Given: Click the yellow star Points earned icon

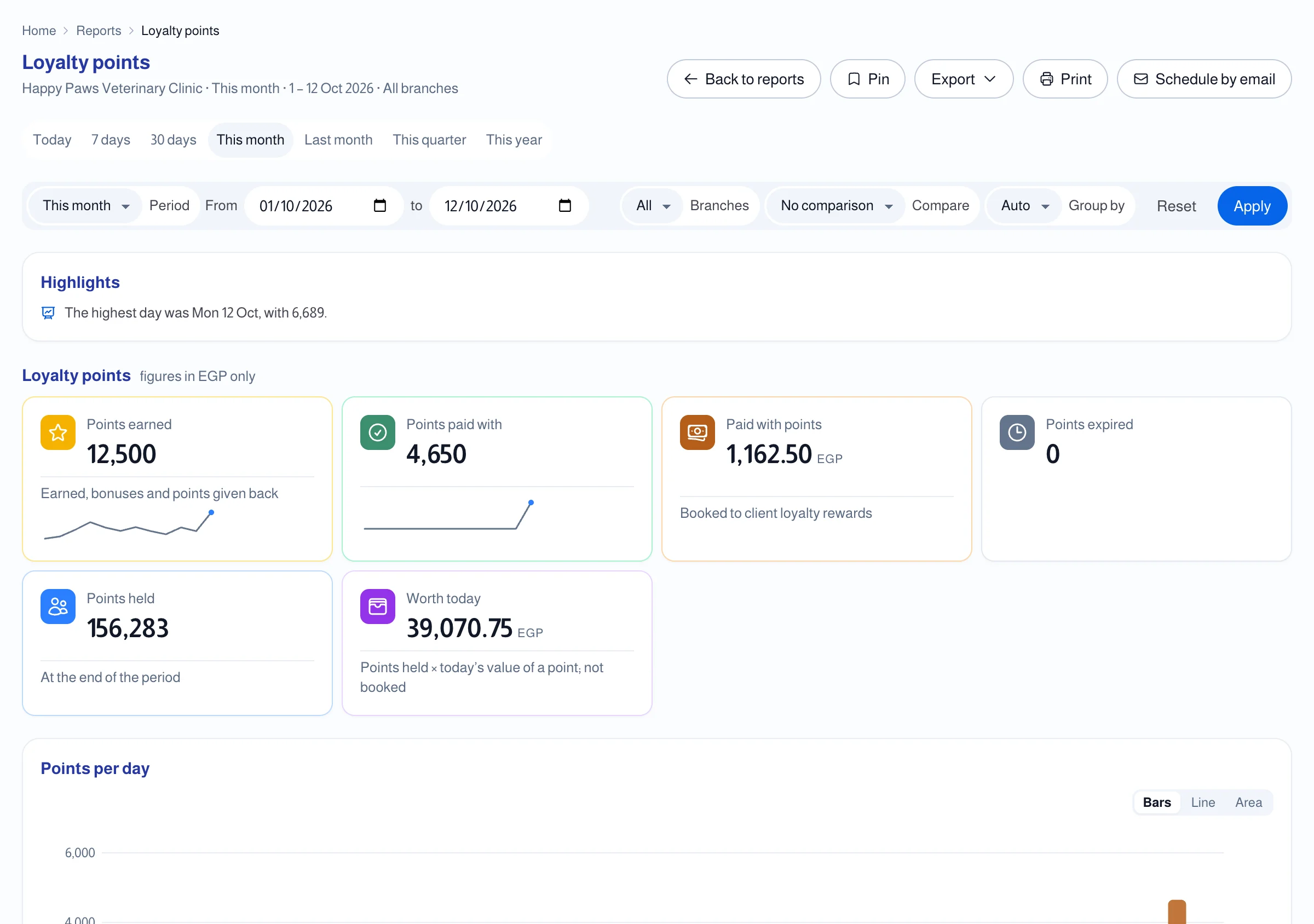Looking at the screenshot, I should click(x=58, y=432).
